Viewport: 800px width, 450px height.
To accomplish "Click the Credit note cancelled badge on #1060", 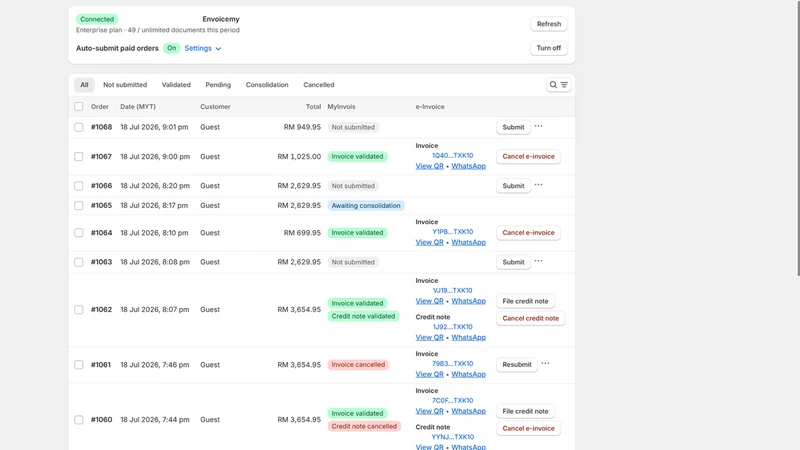I will tap(364, 427).
